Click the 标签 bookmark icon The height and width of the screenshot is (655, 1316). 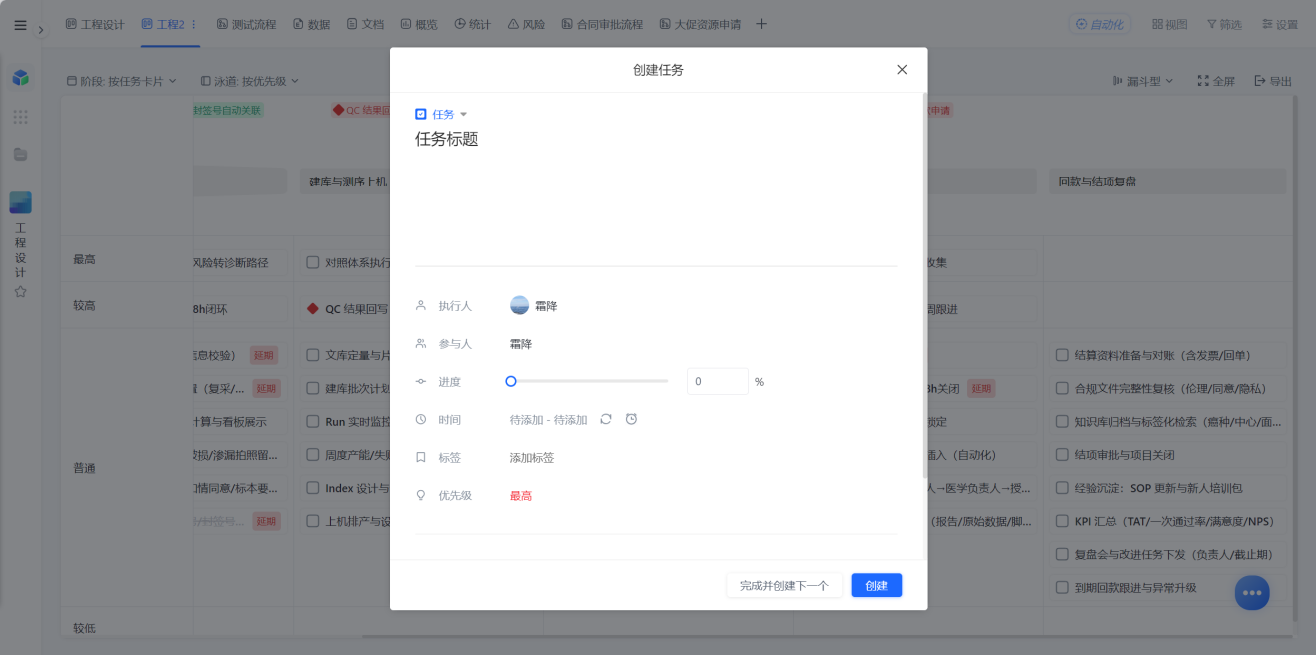[421, 457]
